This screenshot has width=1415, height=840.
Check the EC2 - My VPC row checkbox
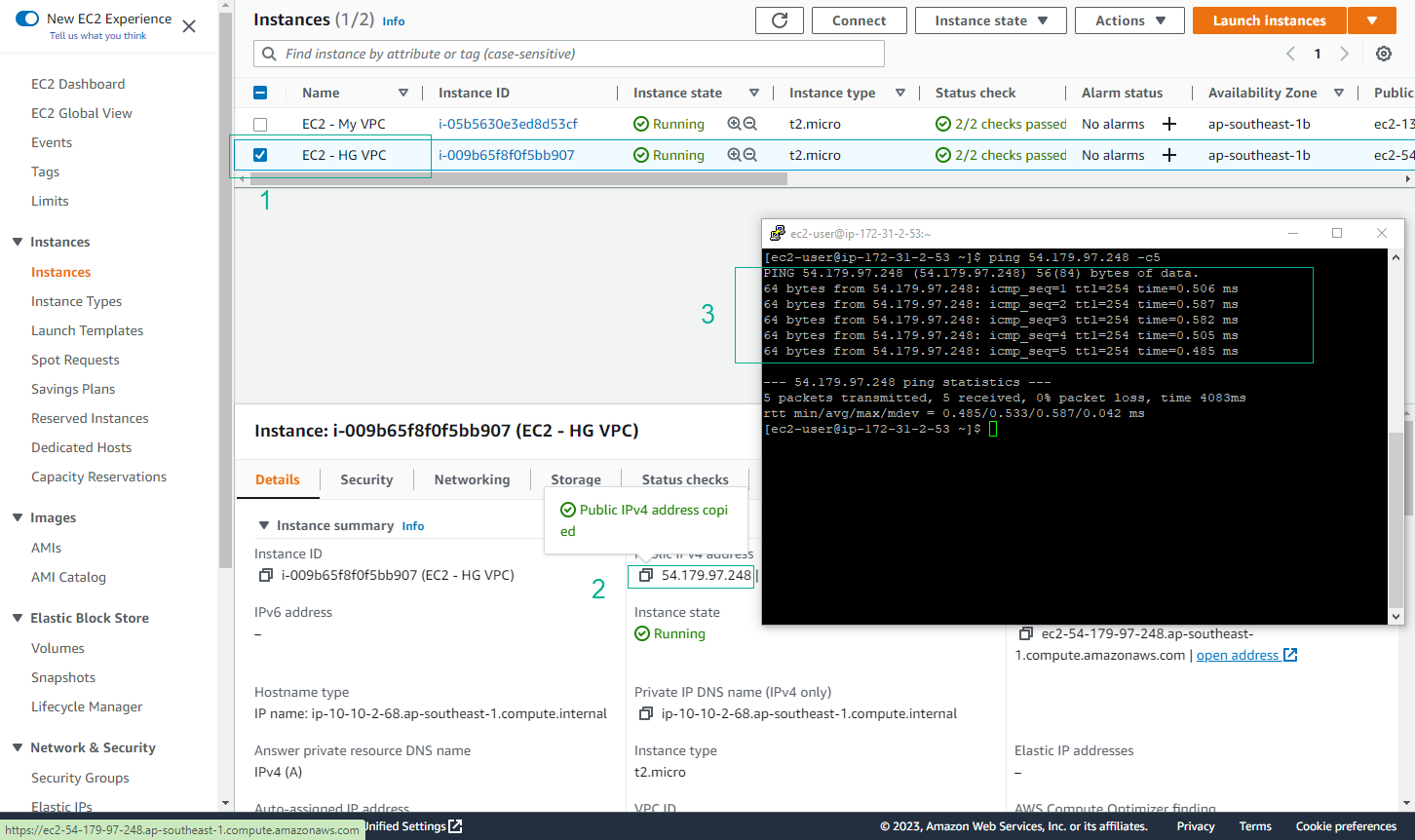click(x=260, y=124)
